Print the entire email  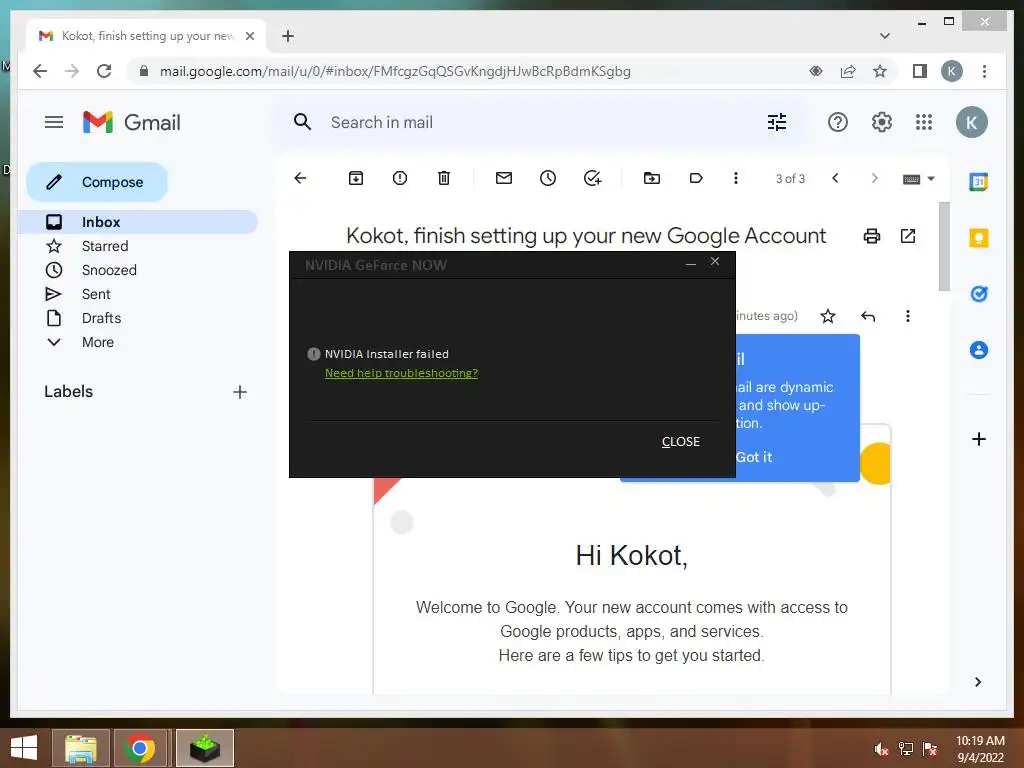[x=872, y=236]
